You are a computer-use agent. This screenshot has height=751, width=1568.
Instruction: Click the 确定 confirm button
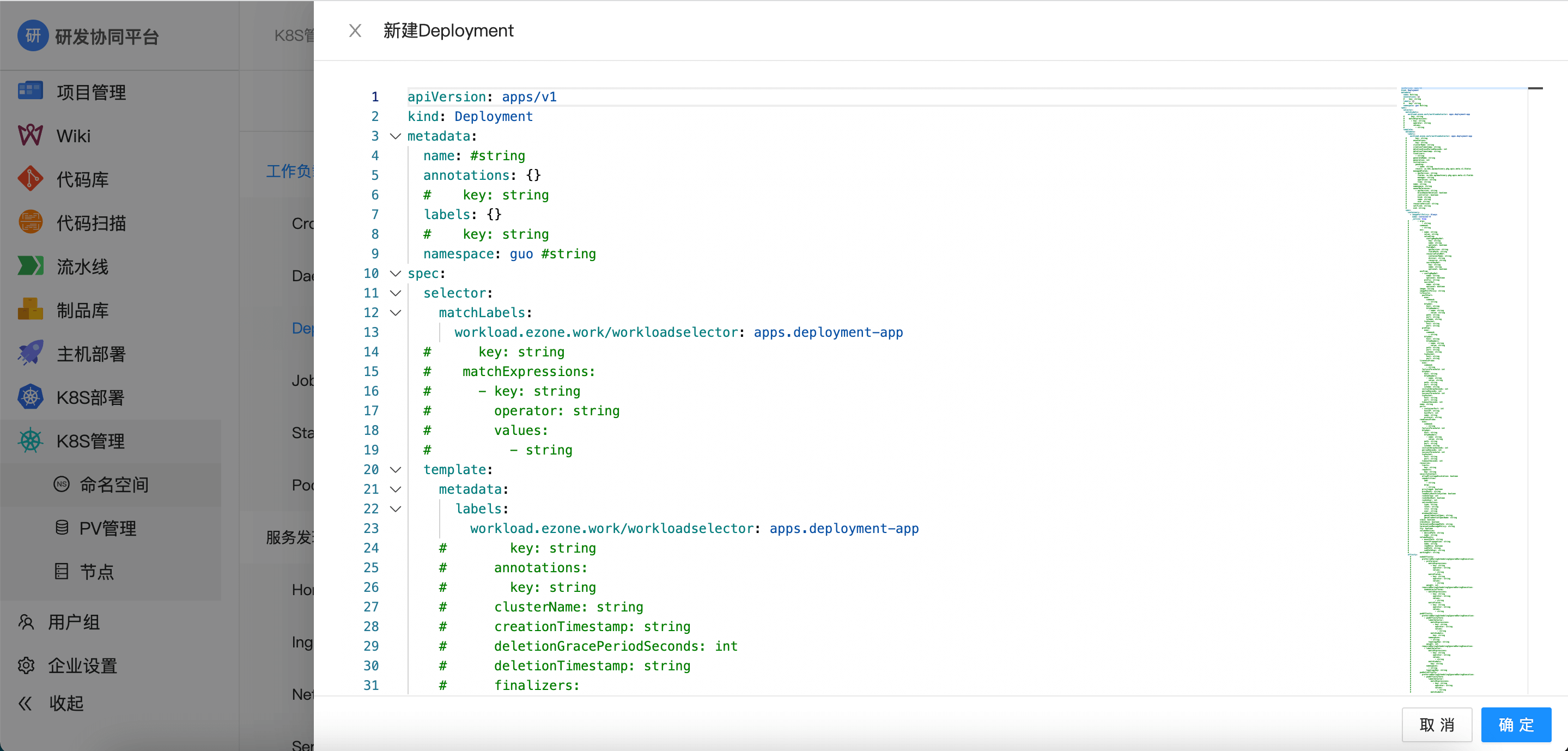[x=1515, y=724]
